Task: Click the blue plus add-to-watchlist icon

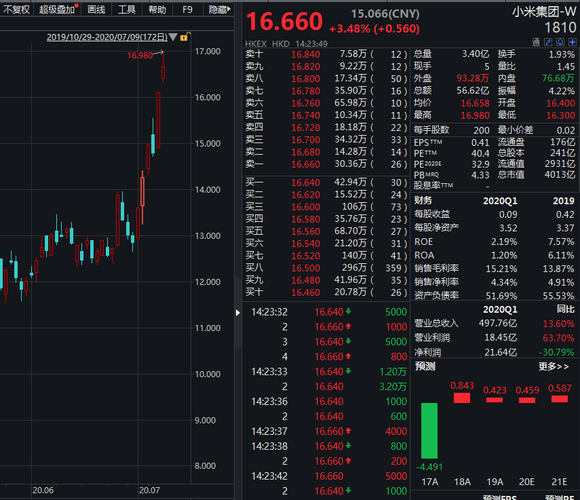Action: coord(573,42)
